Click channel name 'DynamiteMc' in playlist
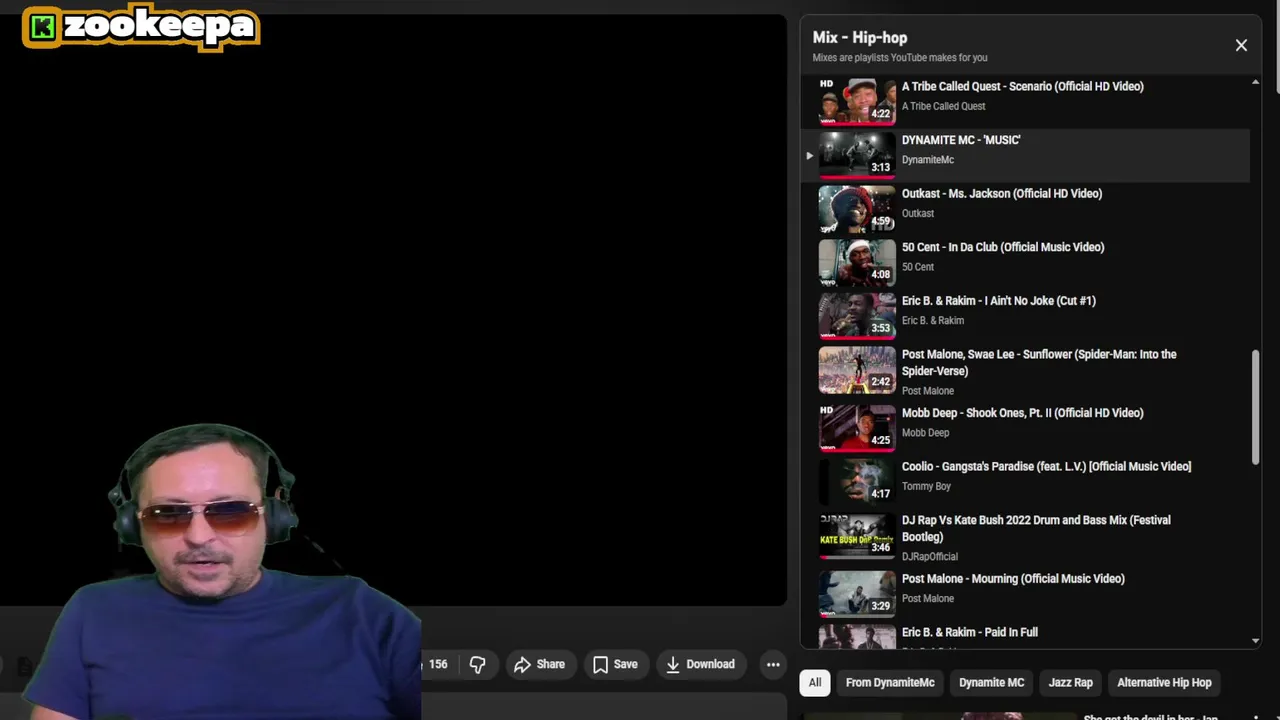1280x720 pixels. [928, 160]
